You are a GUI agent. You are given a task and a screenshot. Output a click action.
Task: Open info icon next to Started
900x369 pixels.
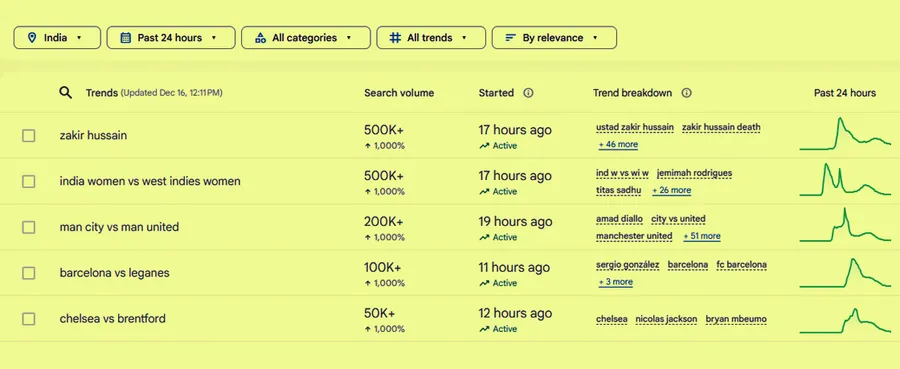(528, 93)
